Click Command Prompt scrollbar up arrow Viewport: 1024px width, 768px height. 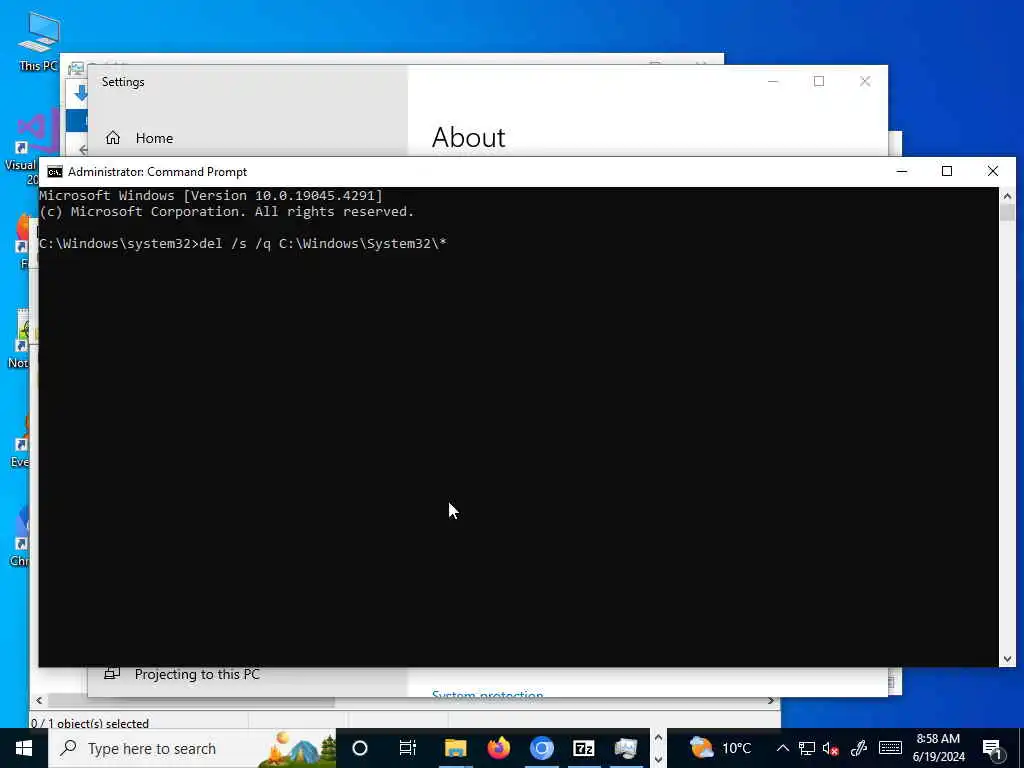coord(1007,195)
